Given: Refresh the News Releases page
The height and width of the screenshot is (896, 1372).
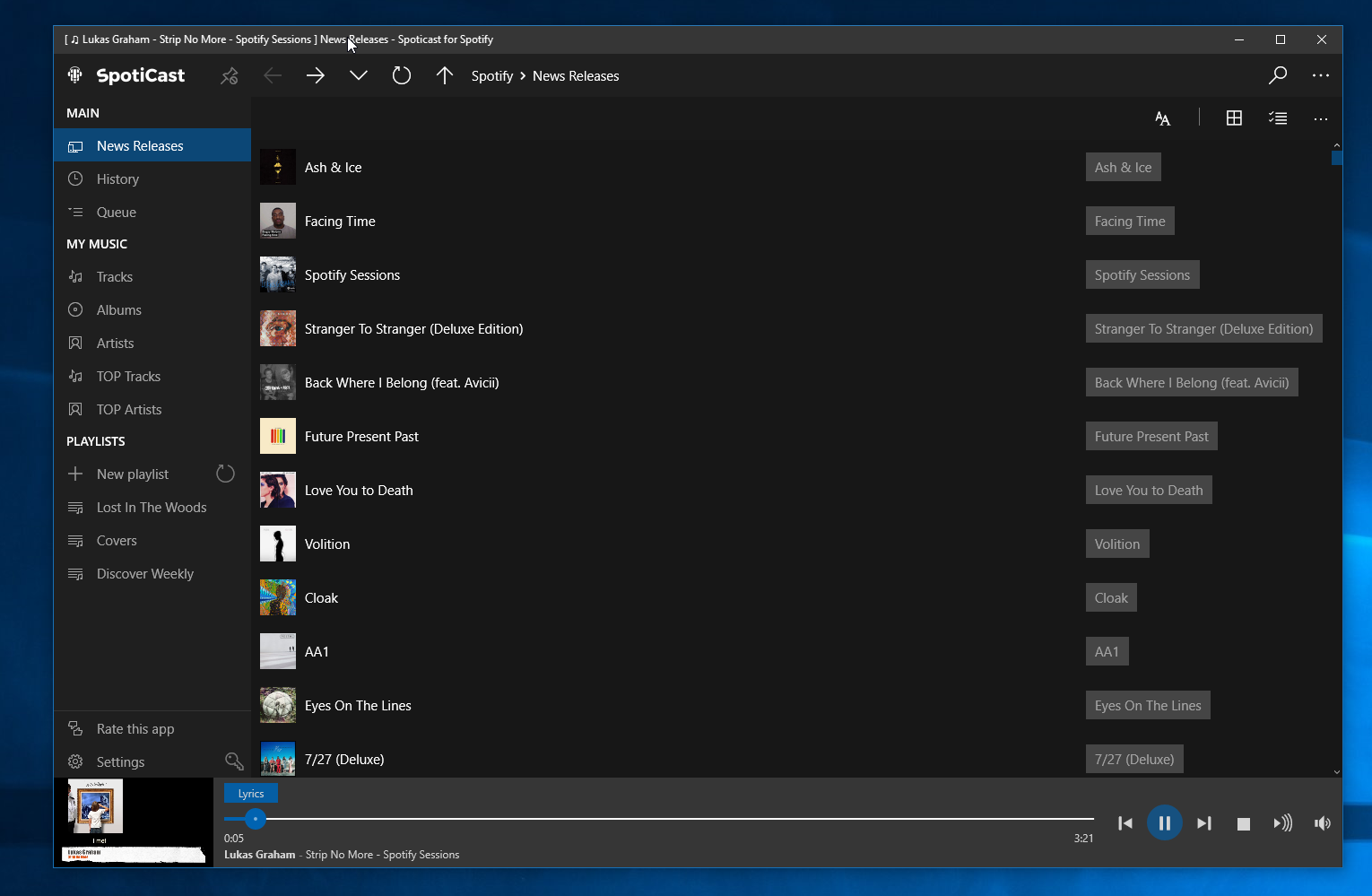Looking at the screenshot, I should coord(402,76).
